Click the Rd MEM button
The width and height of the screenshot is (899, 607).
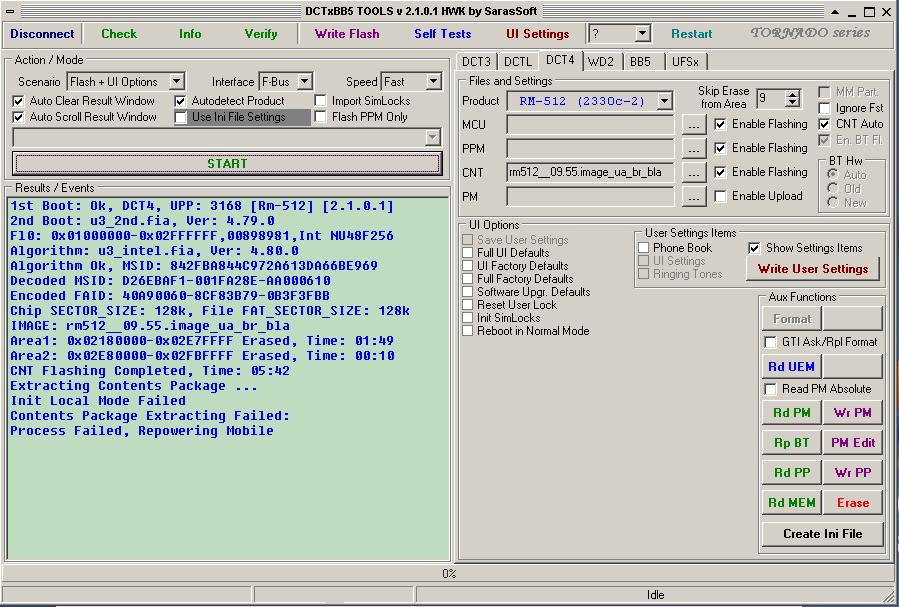click(791, 503)
